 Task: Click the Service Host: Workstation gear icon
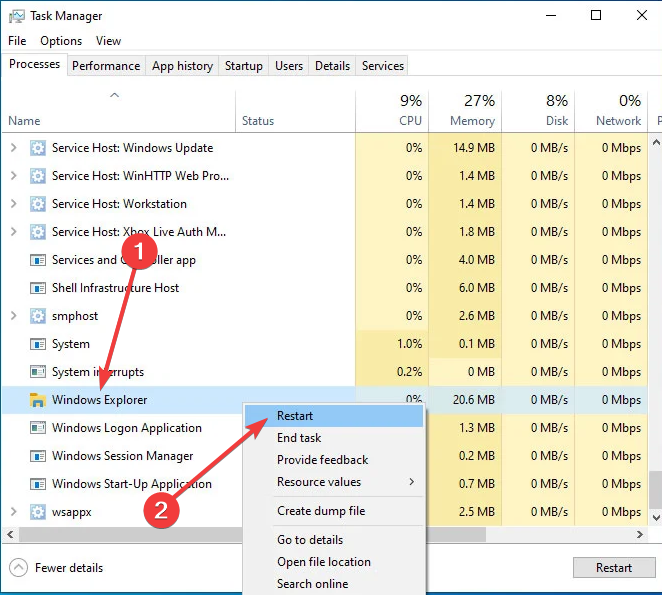(38, 204)
